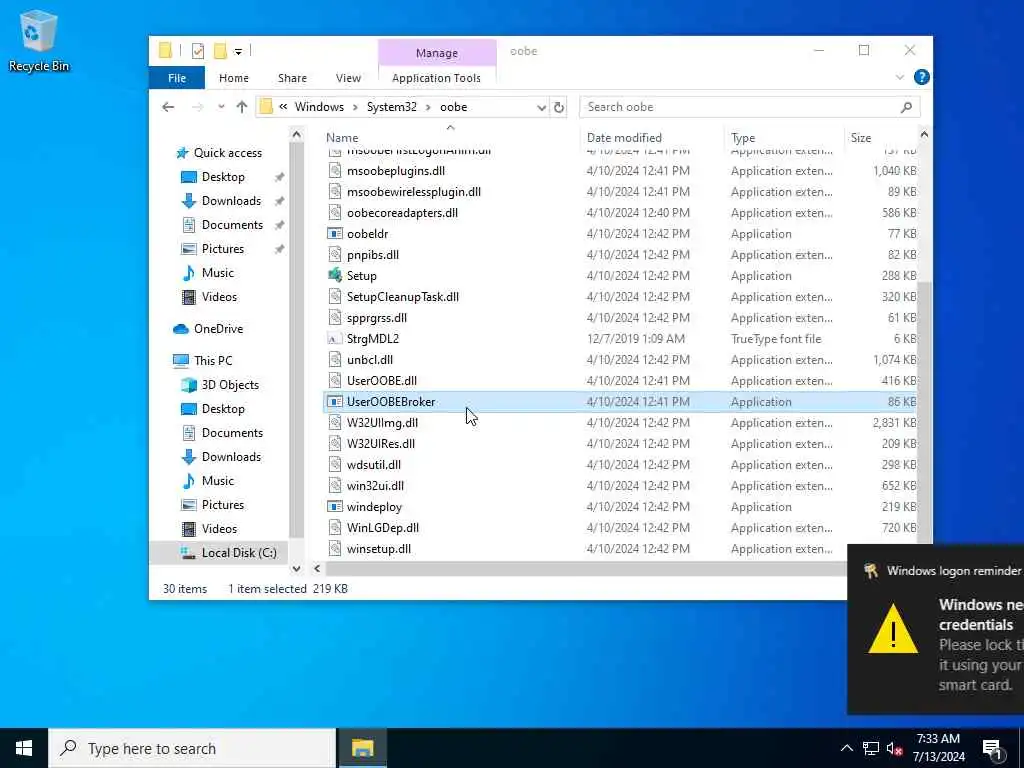Select This PC in navigation pane
This screenshot has width=1024, height=768.
[213, 361]
